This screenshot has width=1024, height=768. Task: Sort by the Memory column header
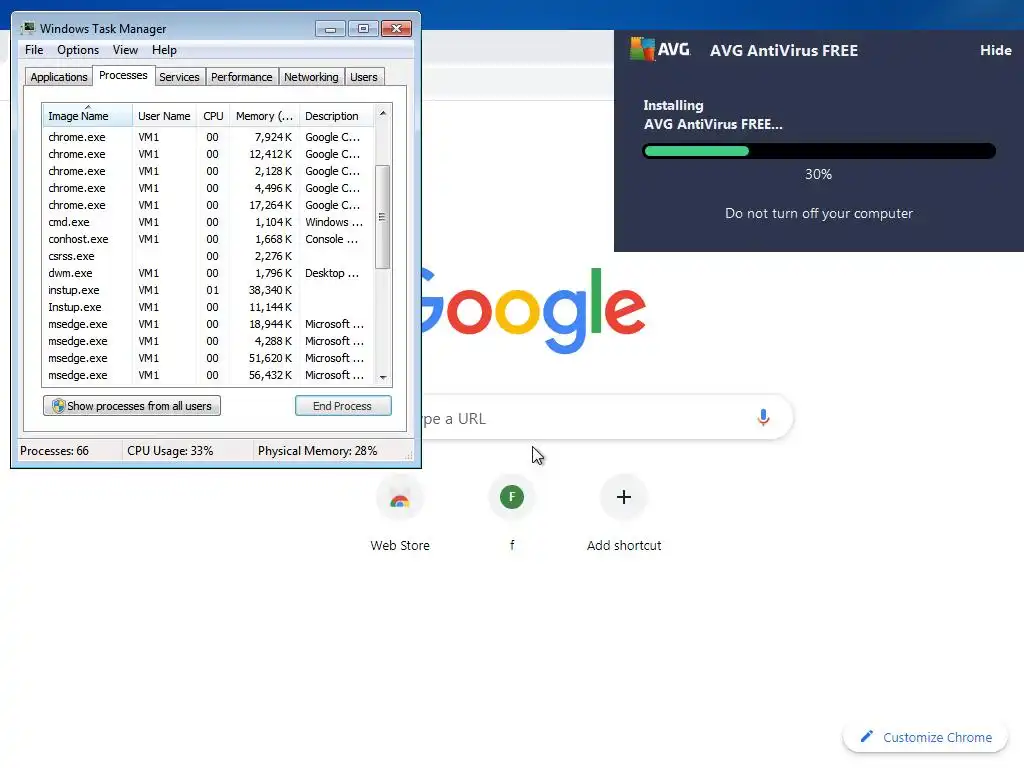(x=264, y=116)
